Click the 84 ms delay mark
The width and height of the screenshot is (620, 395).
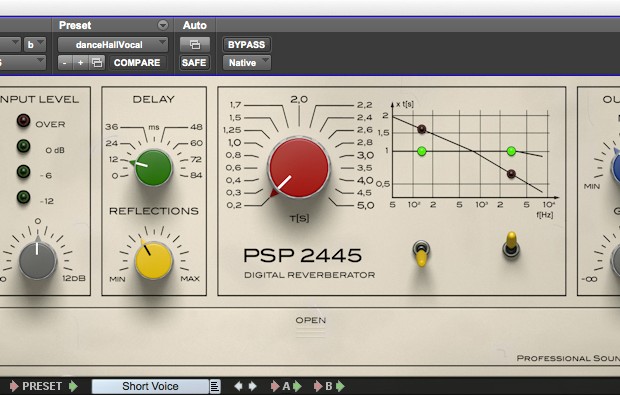pos(196,175)
